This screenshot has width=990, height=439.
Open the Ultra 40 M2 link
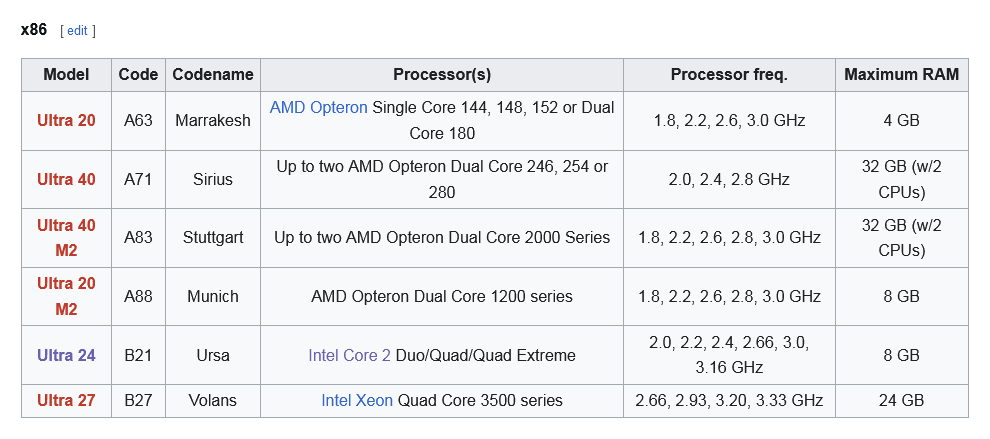coord(66,238)
